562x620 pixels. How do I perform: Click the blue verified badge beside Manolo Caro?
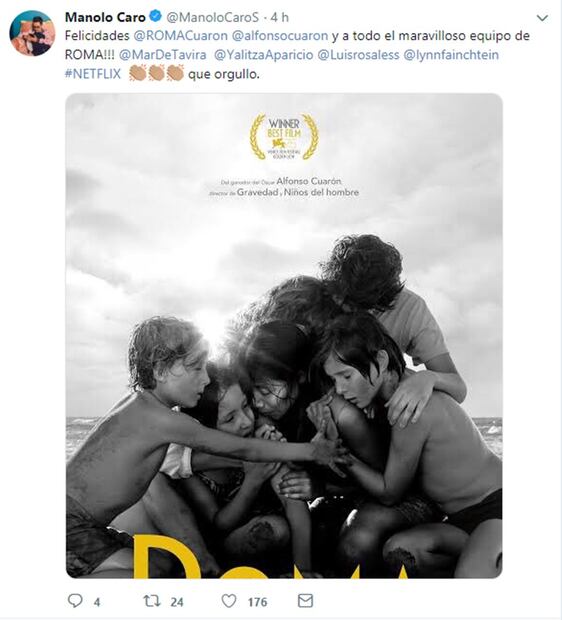tap(155, 16)
